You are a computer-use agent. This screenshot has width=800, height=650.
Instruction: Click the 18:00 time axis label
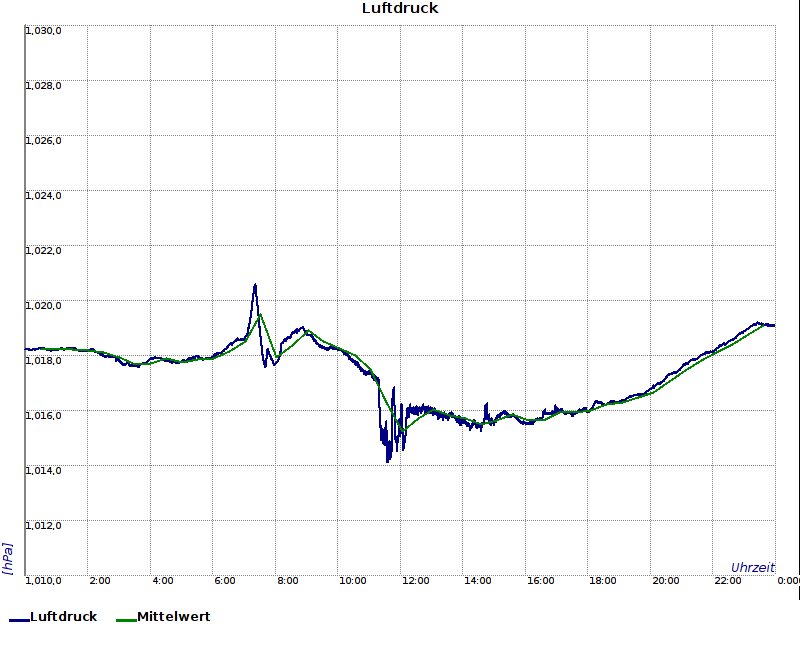pos(603,581)
